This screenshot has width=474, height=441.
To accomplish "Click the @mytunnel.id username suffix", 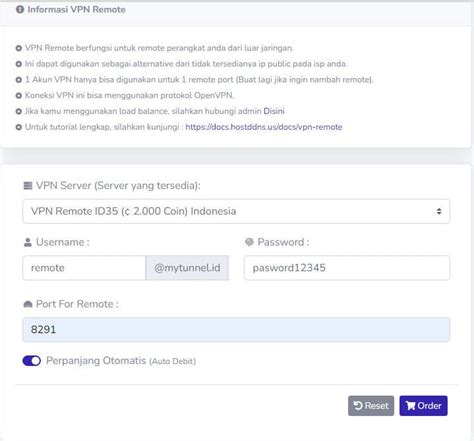I will coord(187,268).
